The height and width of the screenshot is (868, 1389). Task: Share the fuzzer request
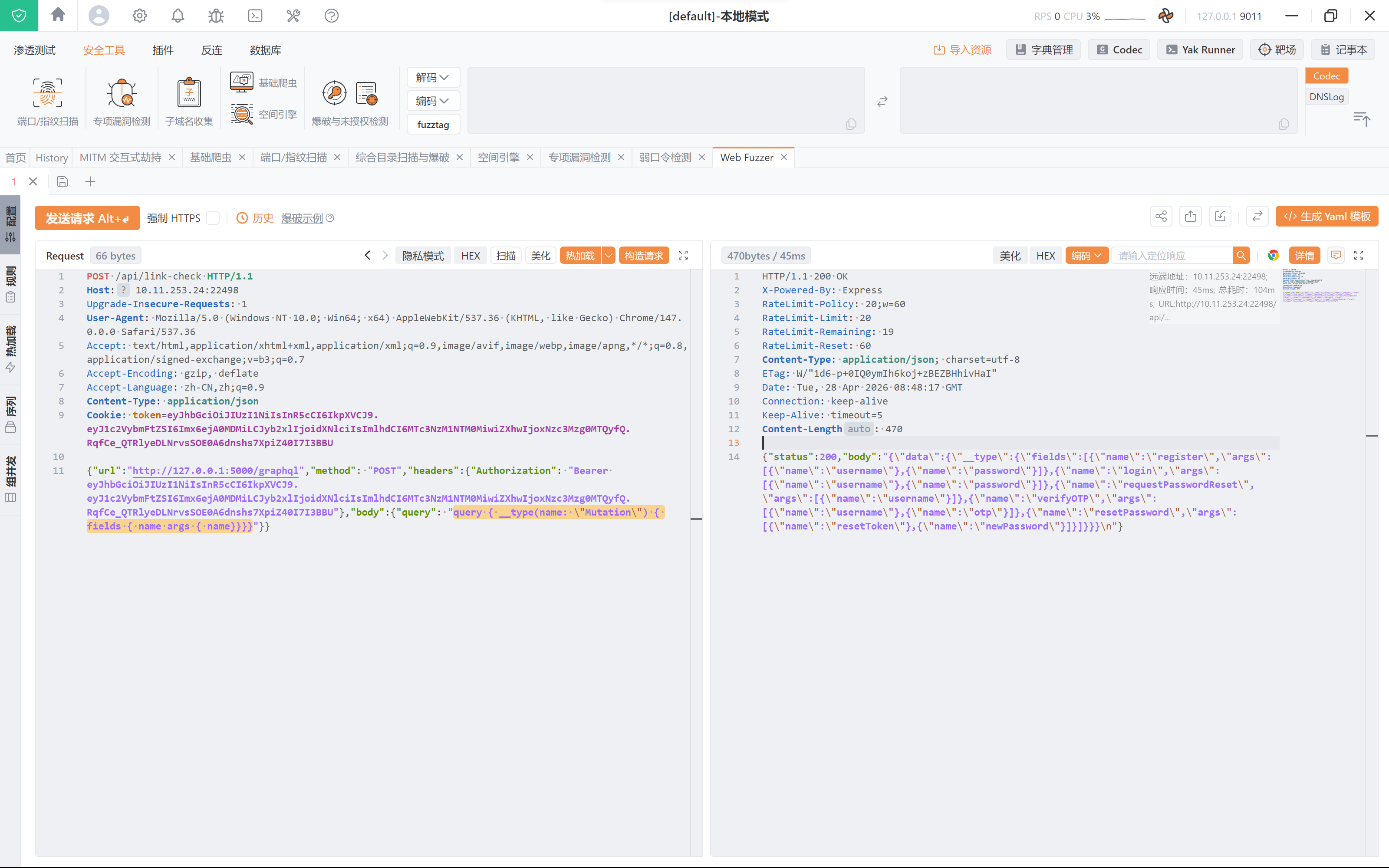point(1161,217)
